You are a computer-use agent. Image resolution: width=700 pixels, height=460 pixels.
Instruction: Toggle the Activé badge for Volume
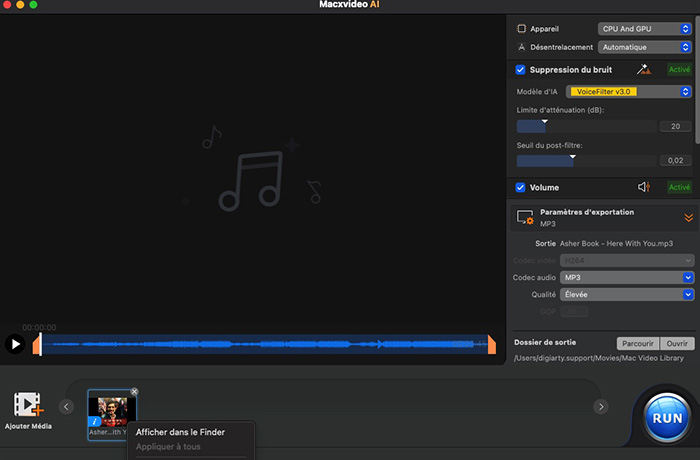click(679, 187)
